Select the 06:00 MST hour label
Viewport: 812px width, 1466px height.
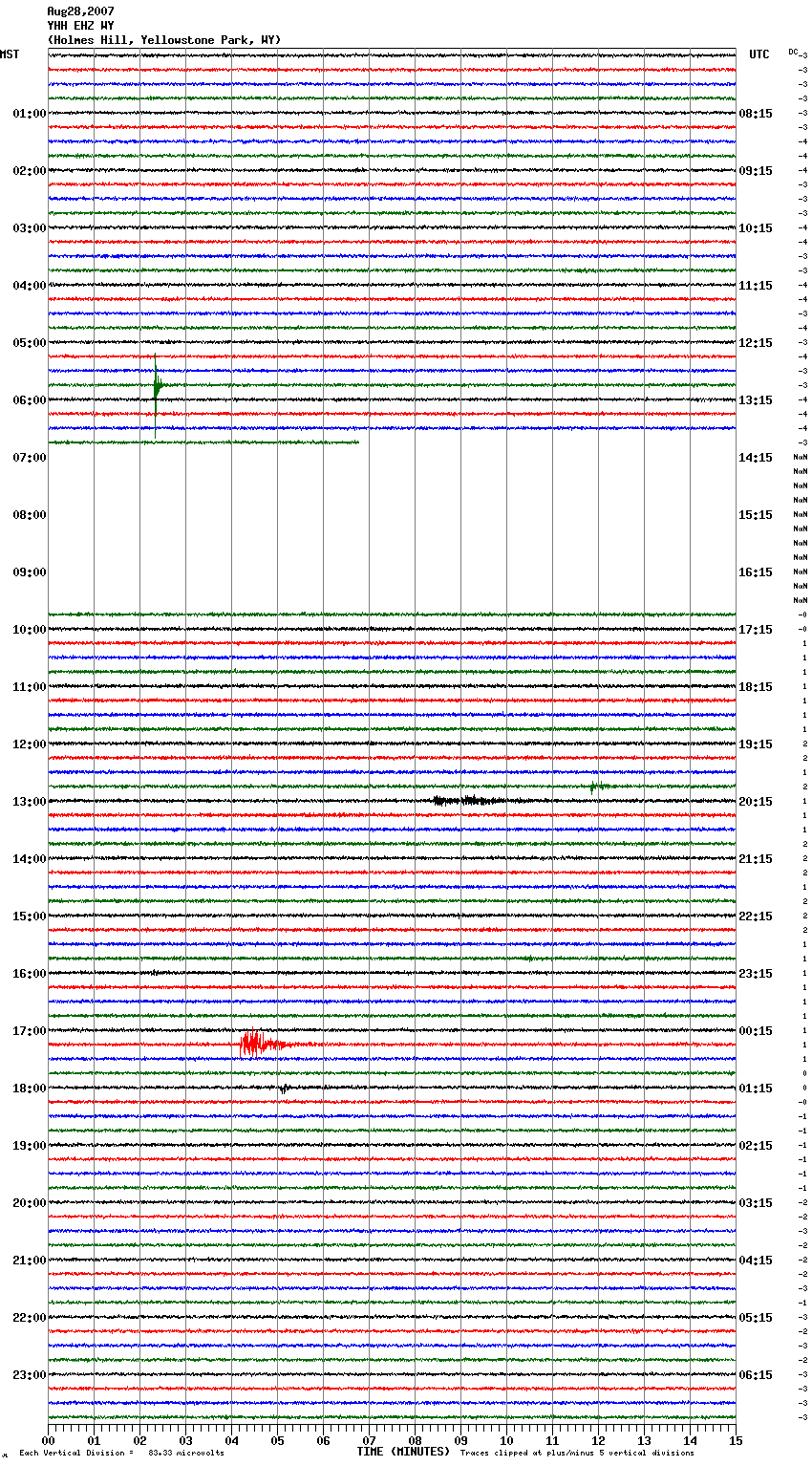pyautogui.click(x=30, y=400)
